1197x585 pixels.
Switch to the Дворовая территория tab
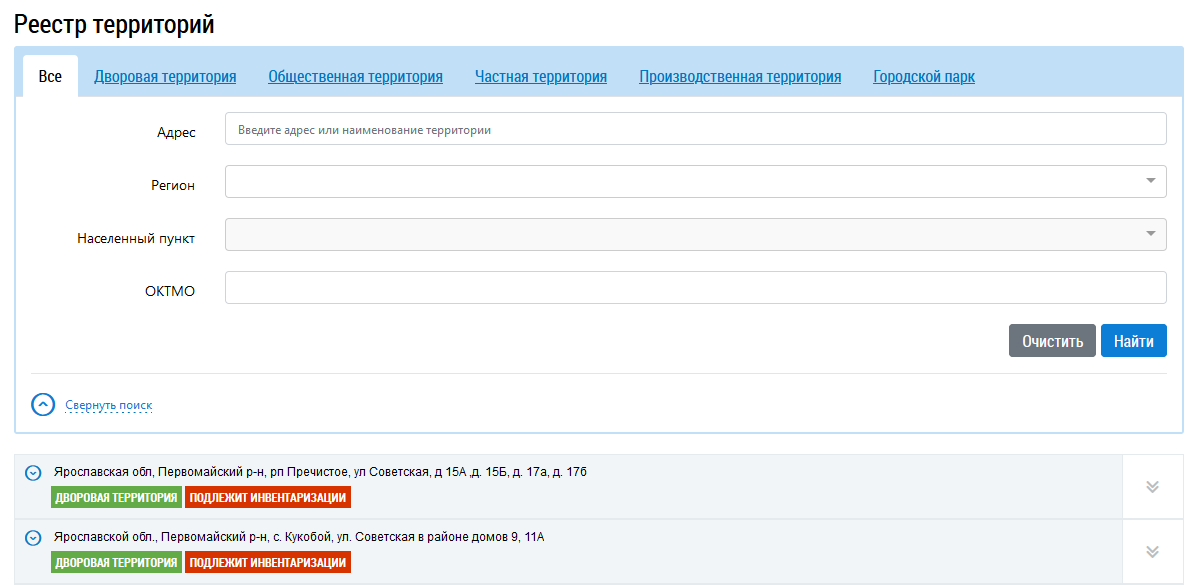[x=165, y=76]
